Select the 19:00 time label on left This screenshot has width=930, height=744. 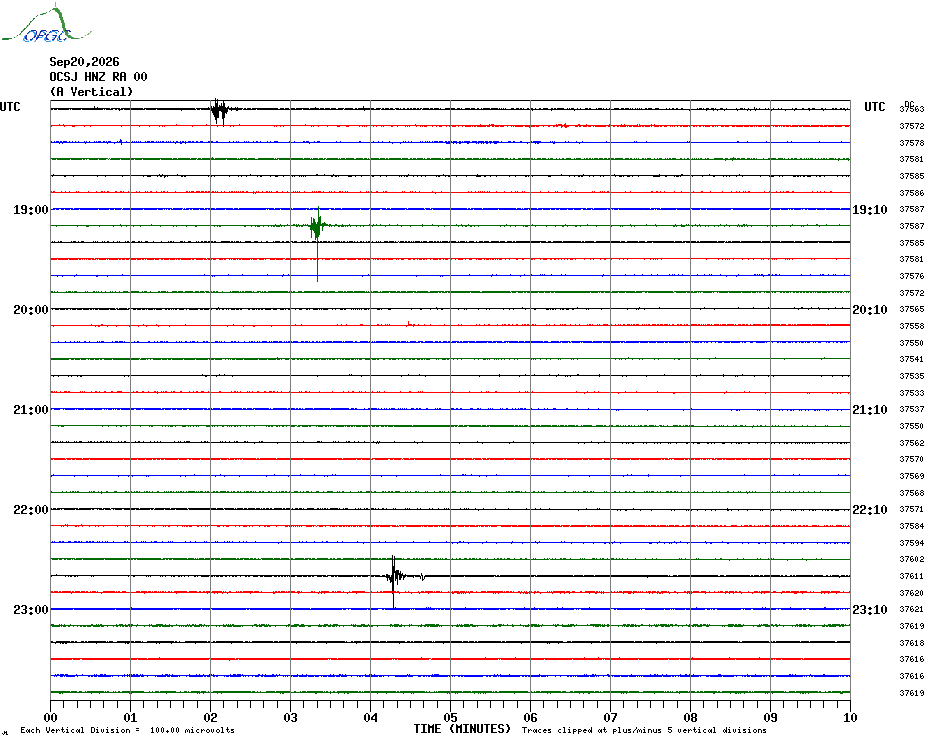point(31,210)
